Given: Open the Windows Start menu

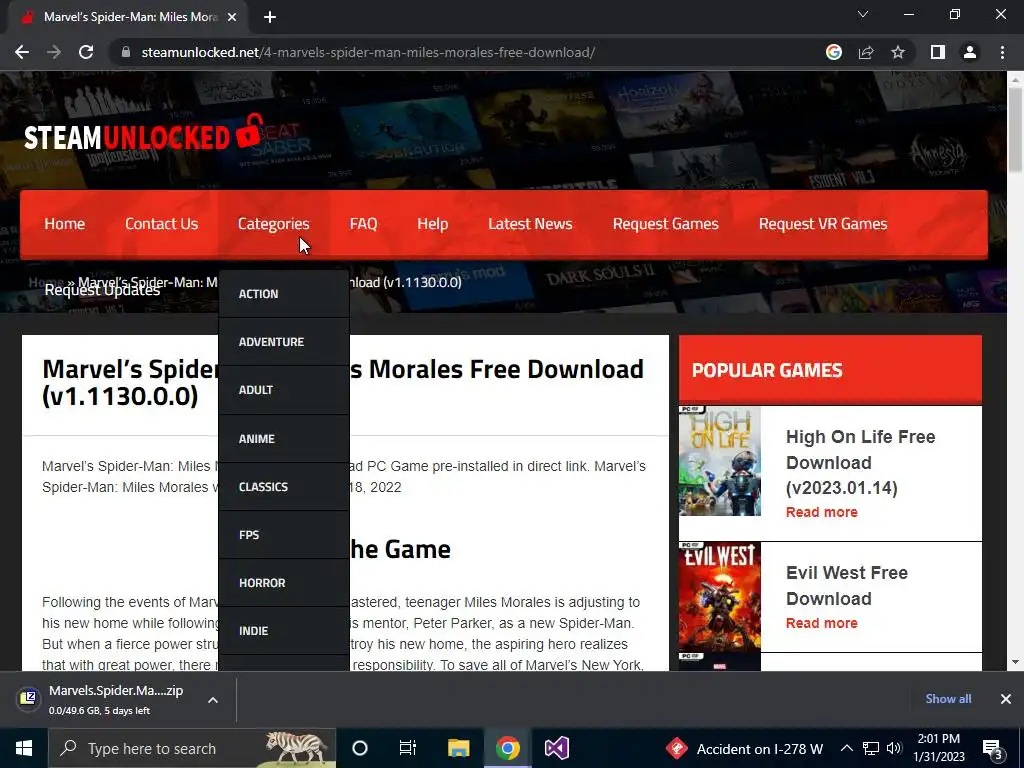Looking at the screenshot, I should (x=24, y=748).
